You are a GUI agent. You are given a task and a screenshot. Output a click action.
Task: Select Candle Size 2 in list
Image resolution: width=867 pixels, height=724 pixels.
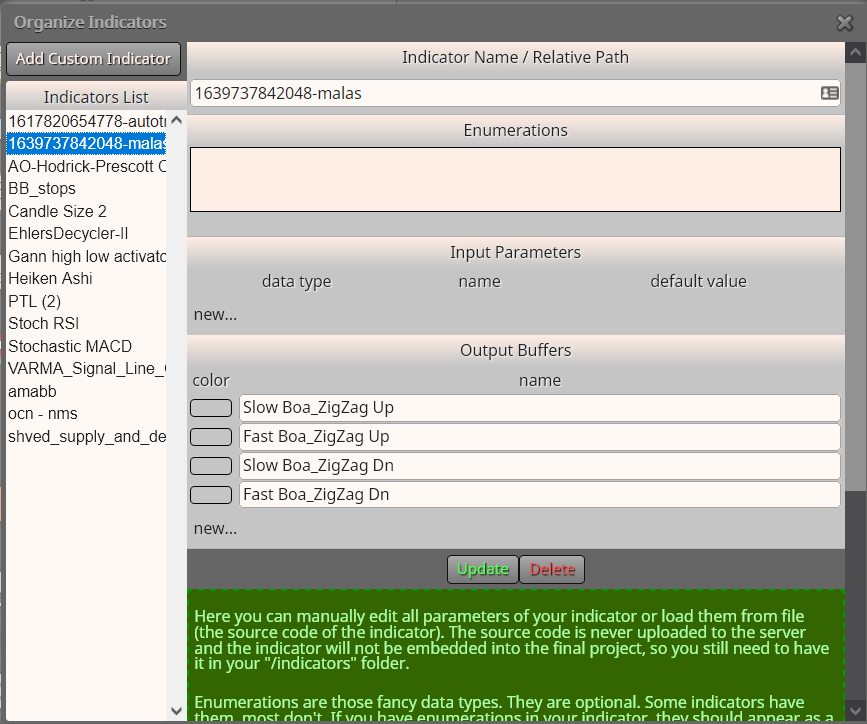[x=86, y=211]
